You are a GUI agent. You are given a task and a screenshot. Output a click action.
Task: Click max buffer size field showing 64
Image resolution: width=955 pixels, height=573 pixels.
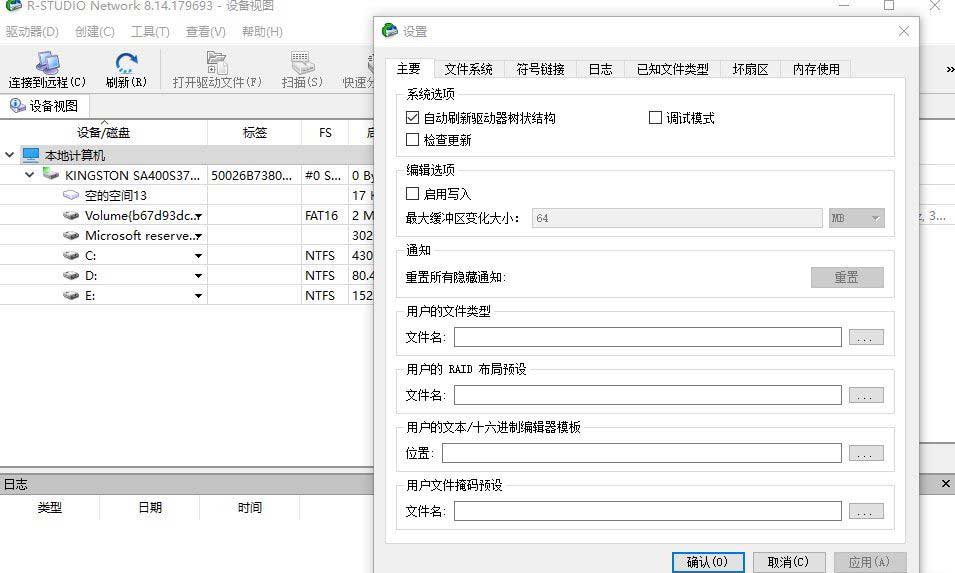[677, 218]
